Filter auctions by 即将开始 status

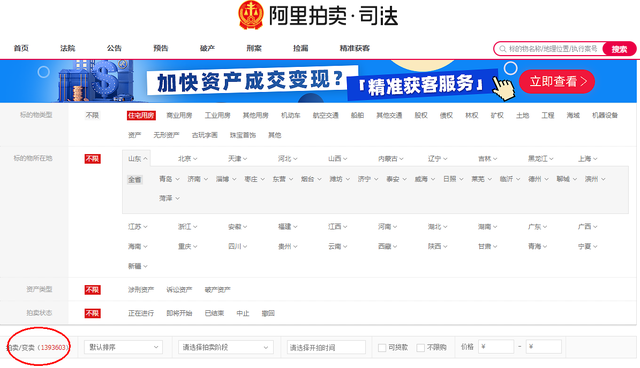click(179, 313)
